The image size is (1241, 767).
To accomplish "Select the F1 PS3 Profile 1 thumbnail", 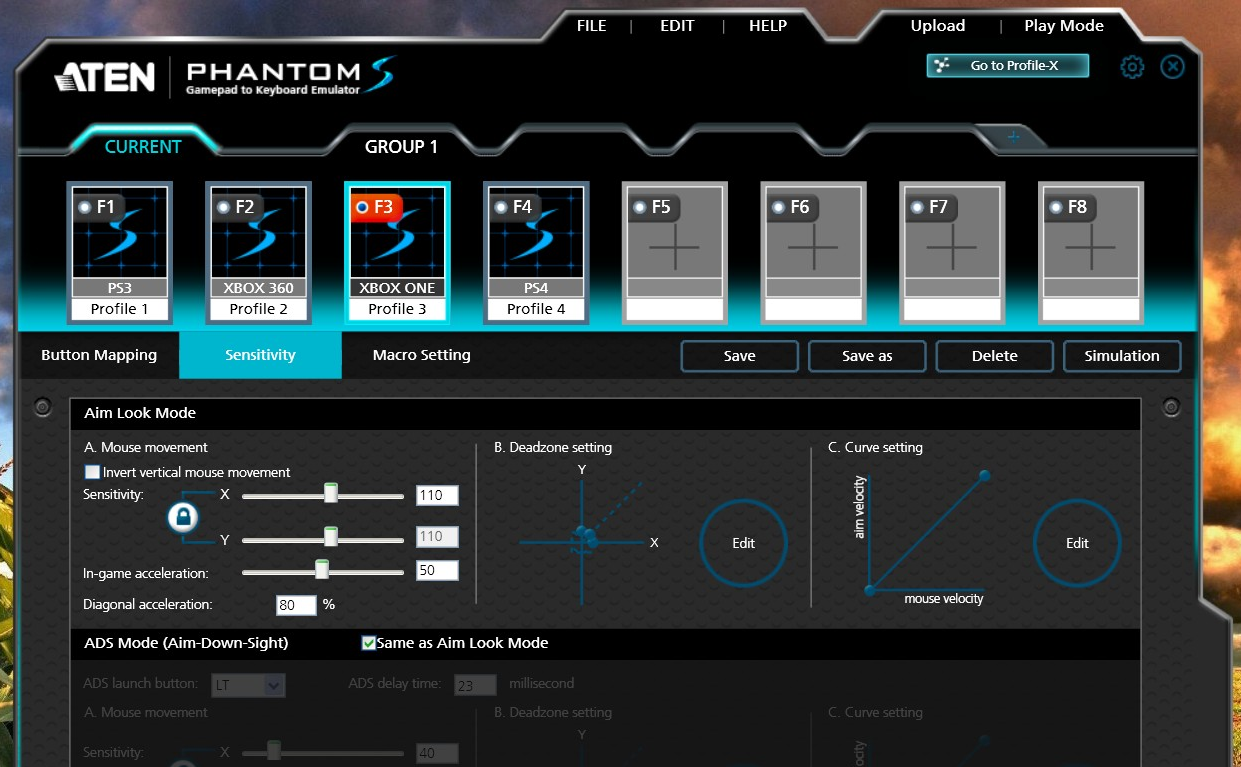I will coord(120,252).
